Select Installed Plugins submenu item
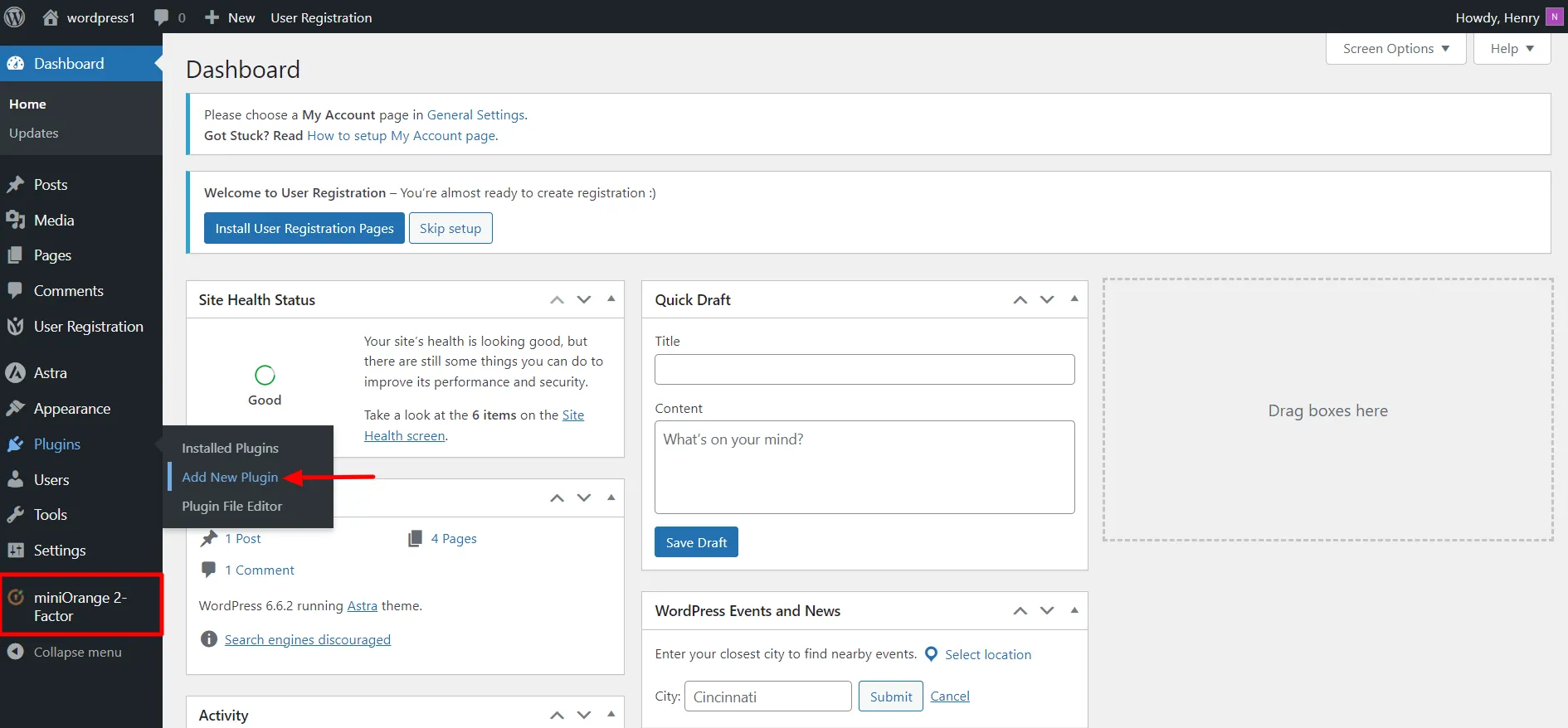 (x=231, y=449)
